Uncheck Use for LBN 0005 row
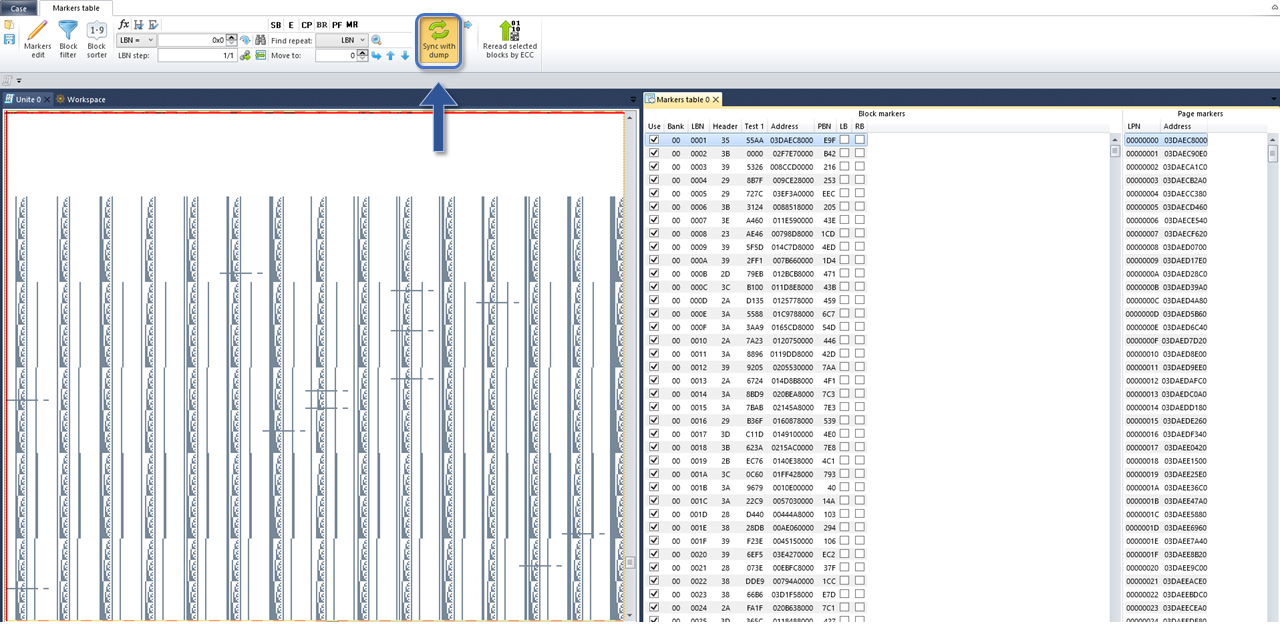 pos(654,193)
